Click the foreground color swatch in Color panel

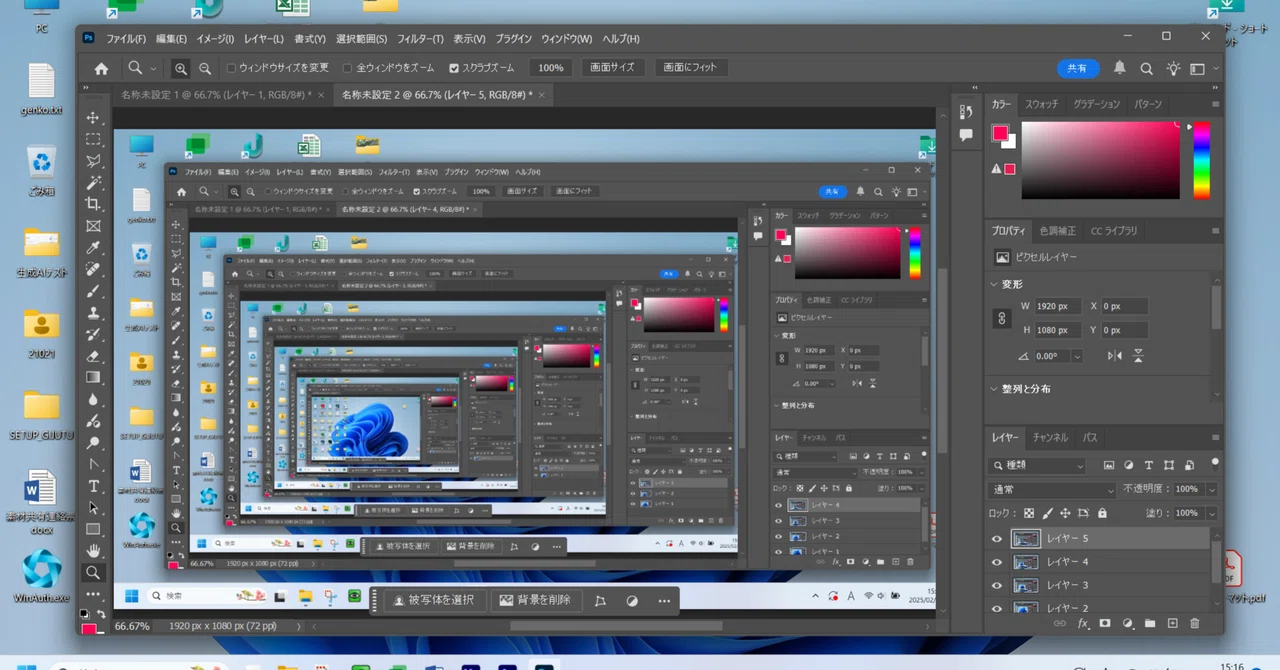pyautogui.click(x=999, y=134)
